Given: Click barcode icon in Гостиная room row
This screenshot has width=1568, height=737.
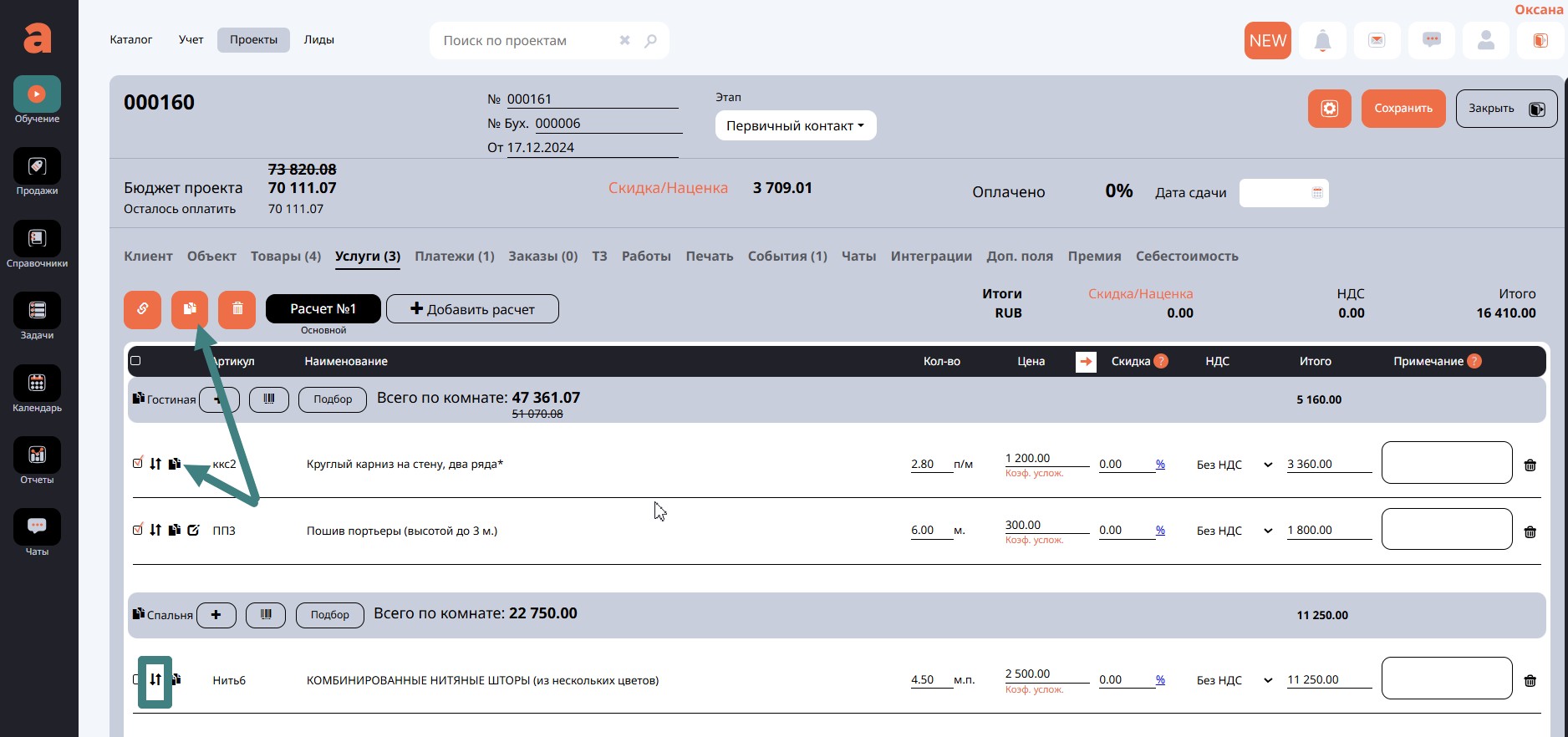Looking at the screenshot, I should click(269, 399).
